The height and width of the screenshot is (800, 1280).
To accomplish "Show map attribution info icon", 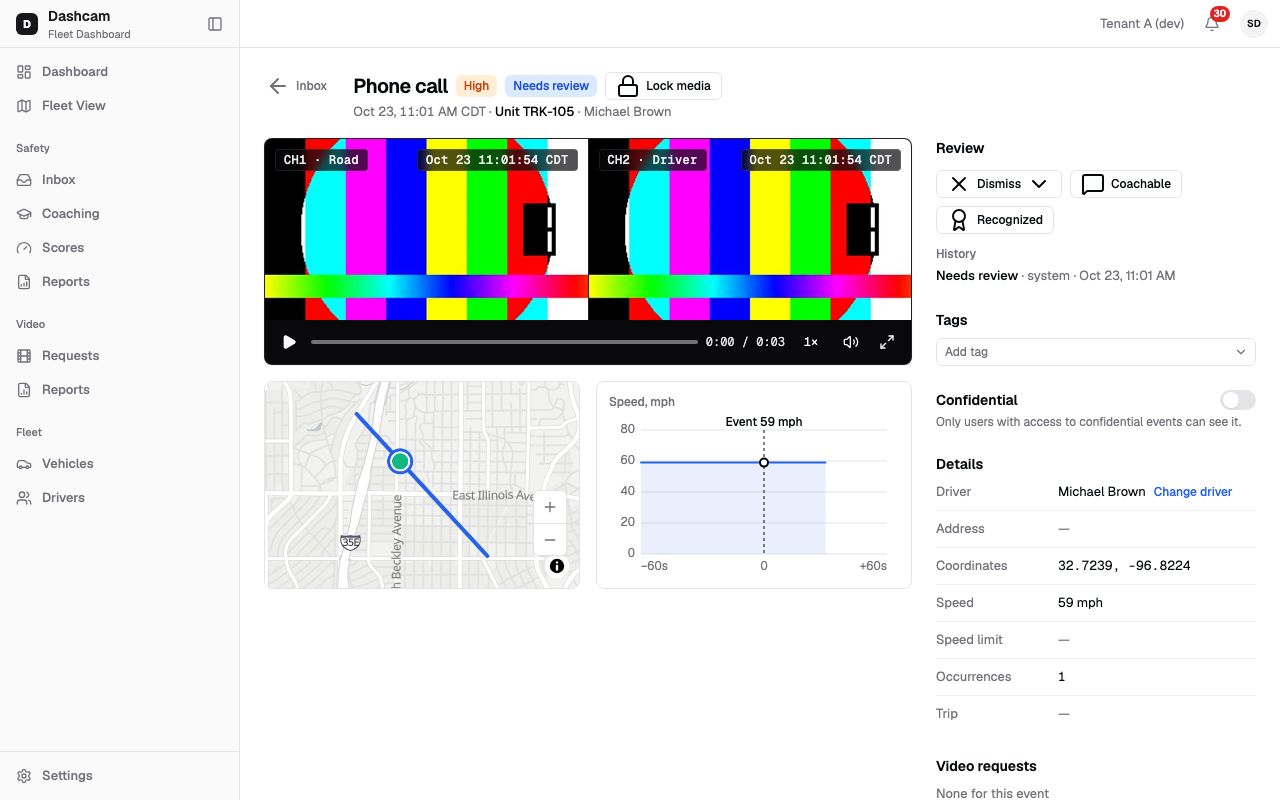I will pos(557,566).
